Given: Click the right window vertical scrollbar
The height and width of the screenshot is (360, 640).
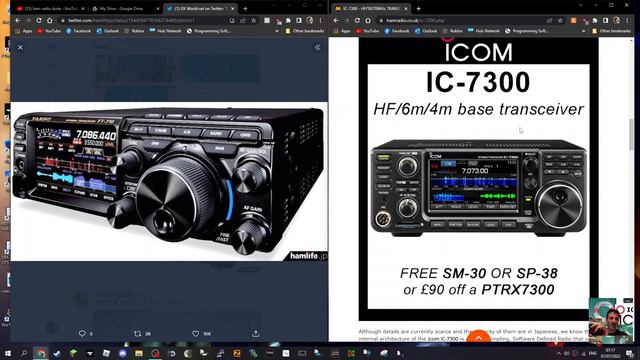Looking at the screenshot, I should [632, 135].
